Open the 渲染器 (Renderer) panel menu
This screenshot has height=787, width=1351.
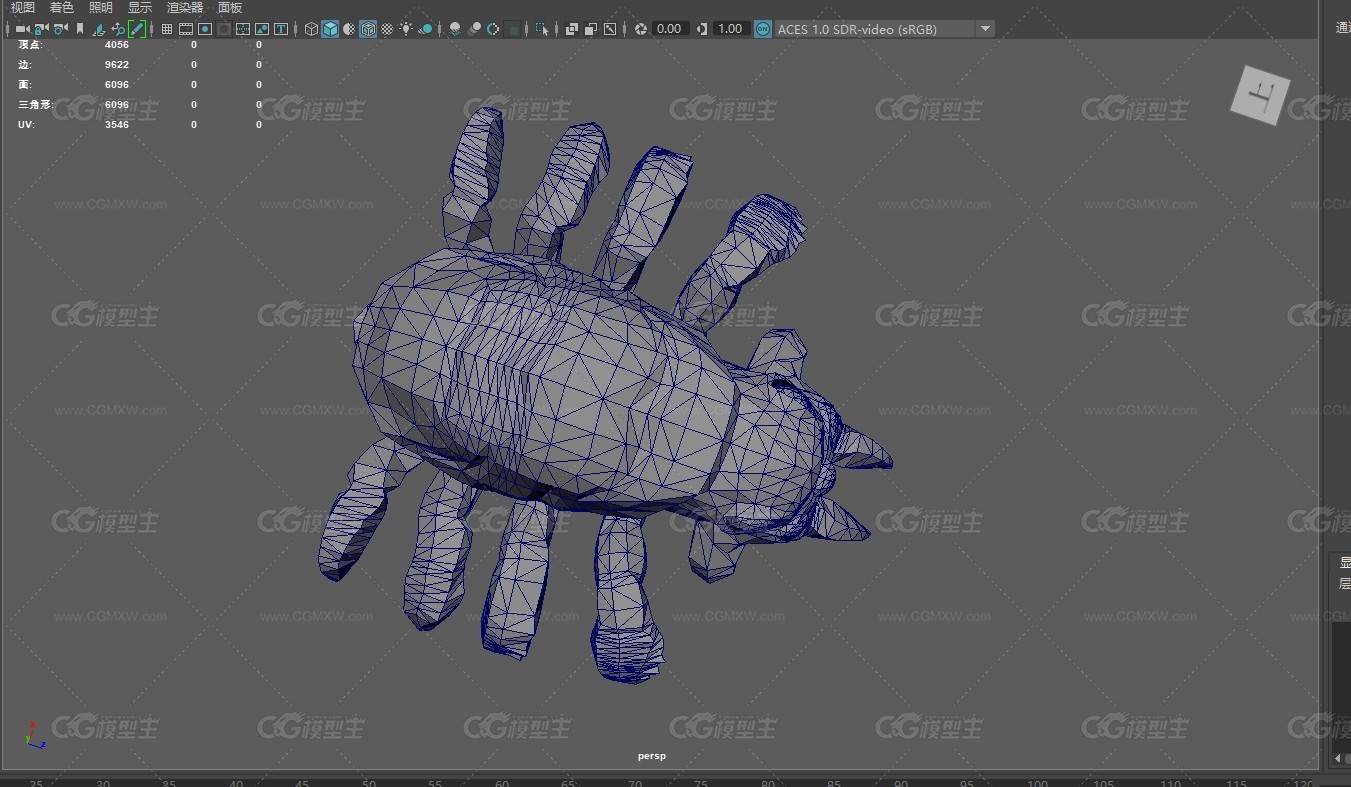(184, 8)
